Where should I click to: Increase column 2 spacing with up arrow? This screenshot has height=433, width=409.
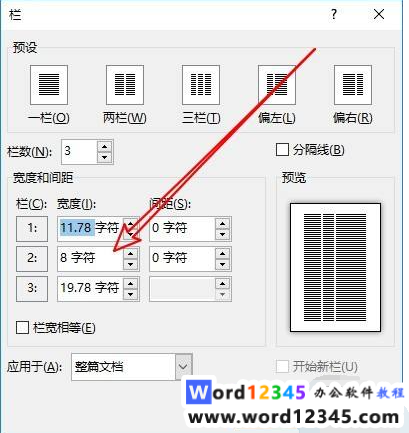click(x=223, y=253)
